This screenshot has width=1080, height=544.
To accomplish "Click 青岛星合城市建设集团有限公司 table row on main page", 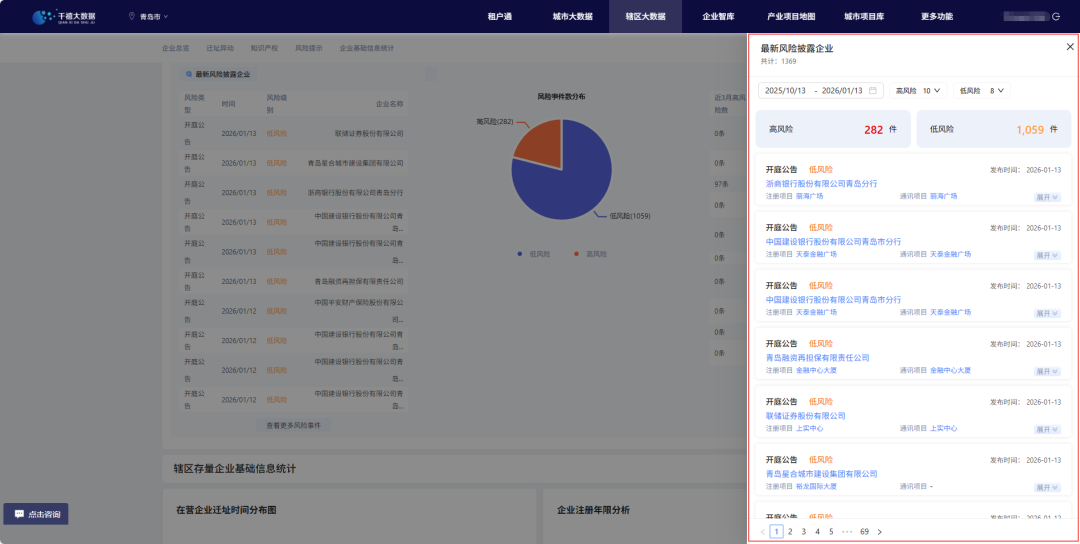I will pyautogui.click(x=292, y=163).
